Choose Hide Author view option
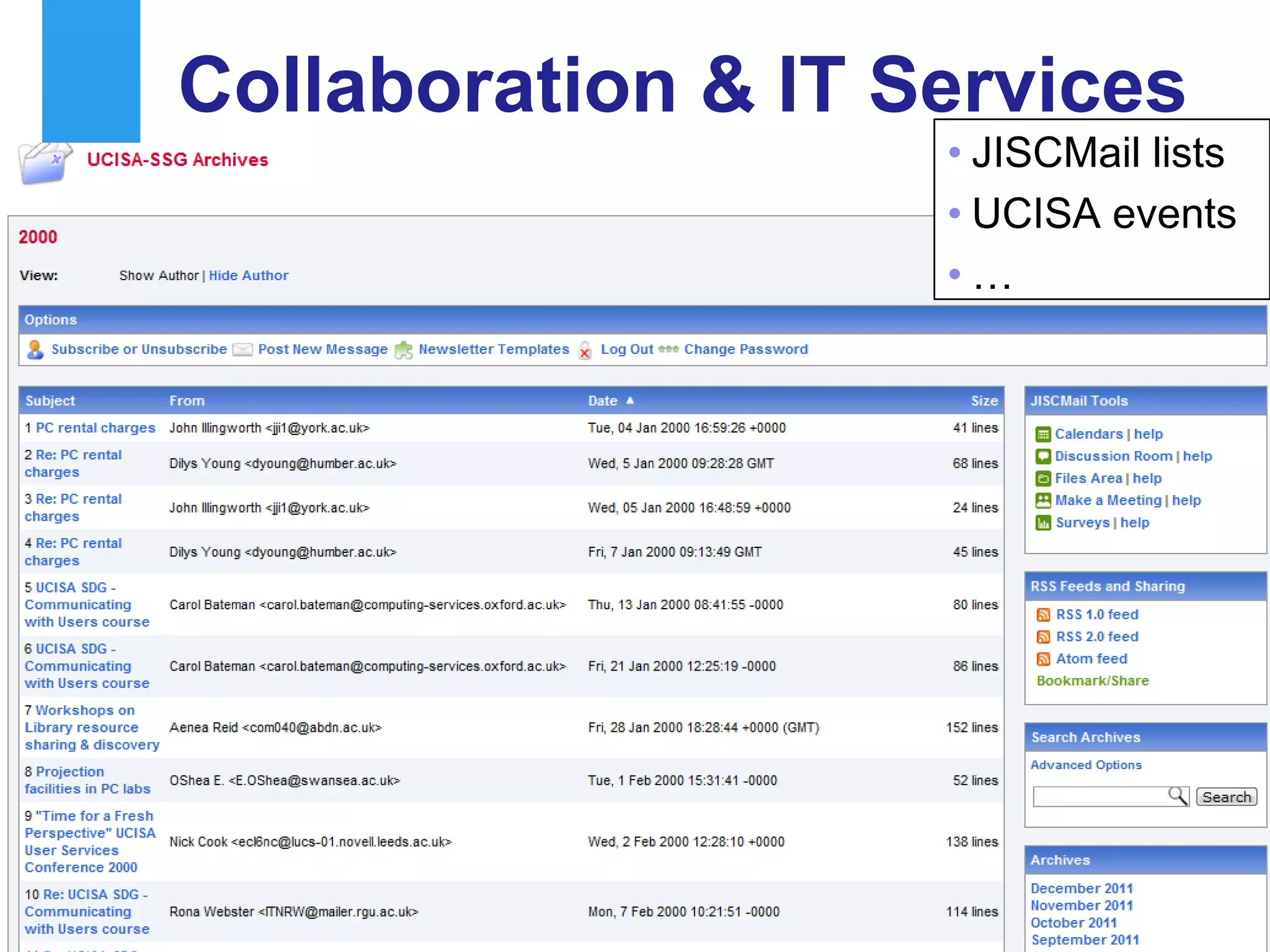Screen dimensions: 1270x952 tap(249, 276)
